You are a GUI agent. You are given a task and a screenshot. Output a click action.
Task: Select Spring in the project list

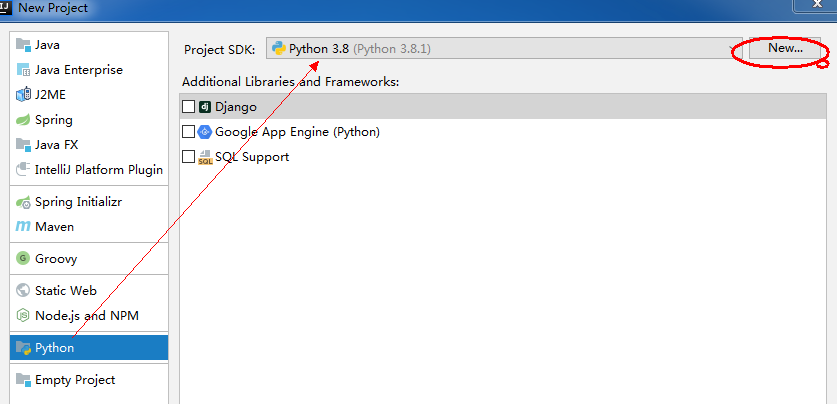pyautogui.click(x=89, y=120)
